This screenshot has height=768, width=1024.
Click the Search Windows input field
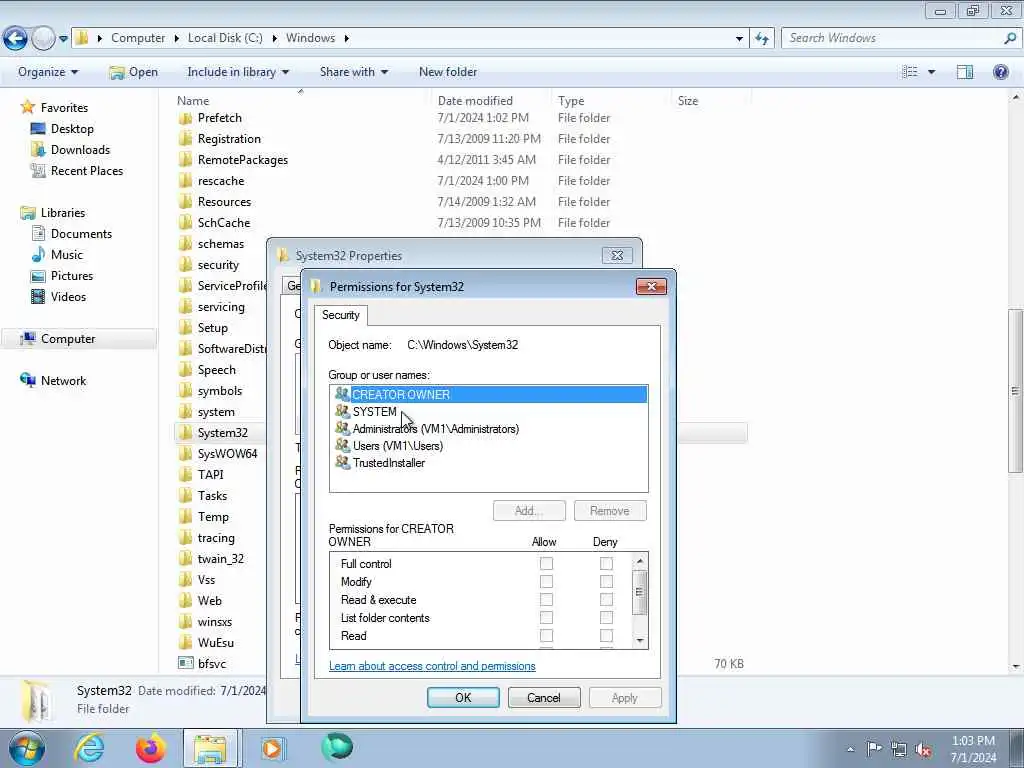(893, 38)
